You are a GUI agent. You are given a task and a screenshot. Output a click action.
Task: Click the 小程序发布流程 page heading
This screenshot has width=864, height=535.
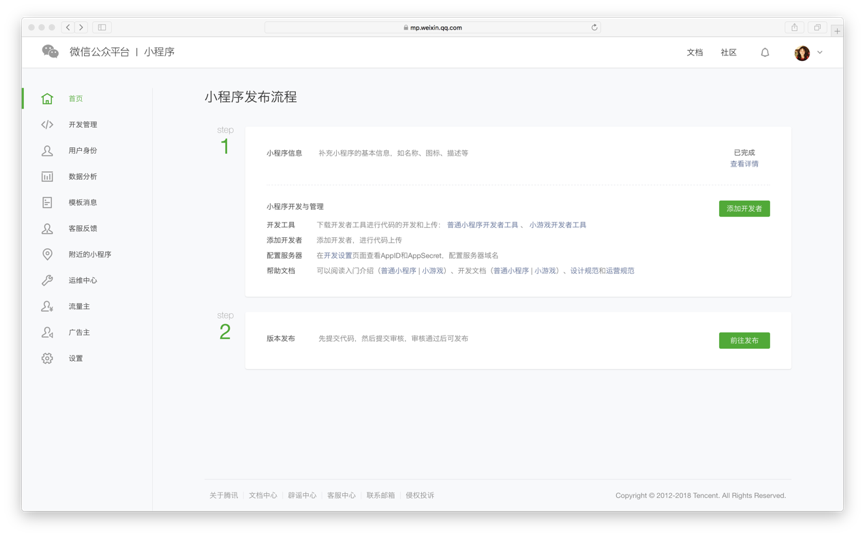point(251,97)
